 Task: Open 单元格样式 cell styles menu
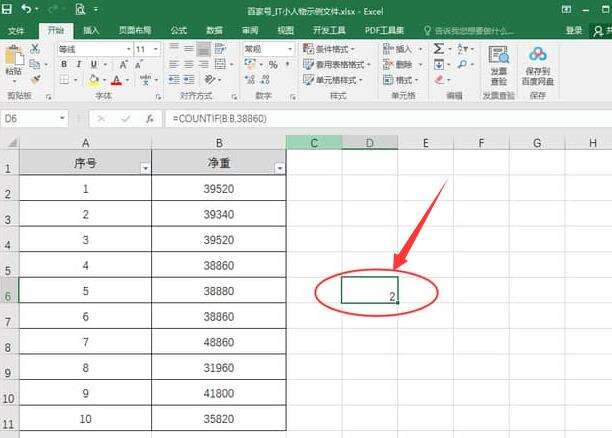tap(333, 80)
